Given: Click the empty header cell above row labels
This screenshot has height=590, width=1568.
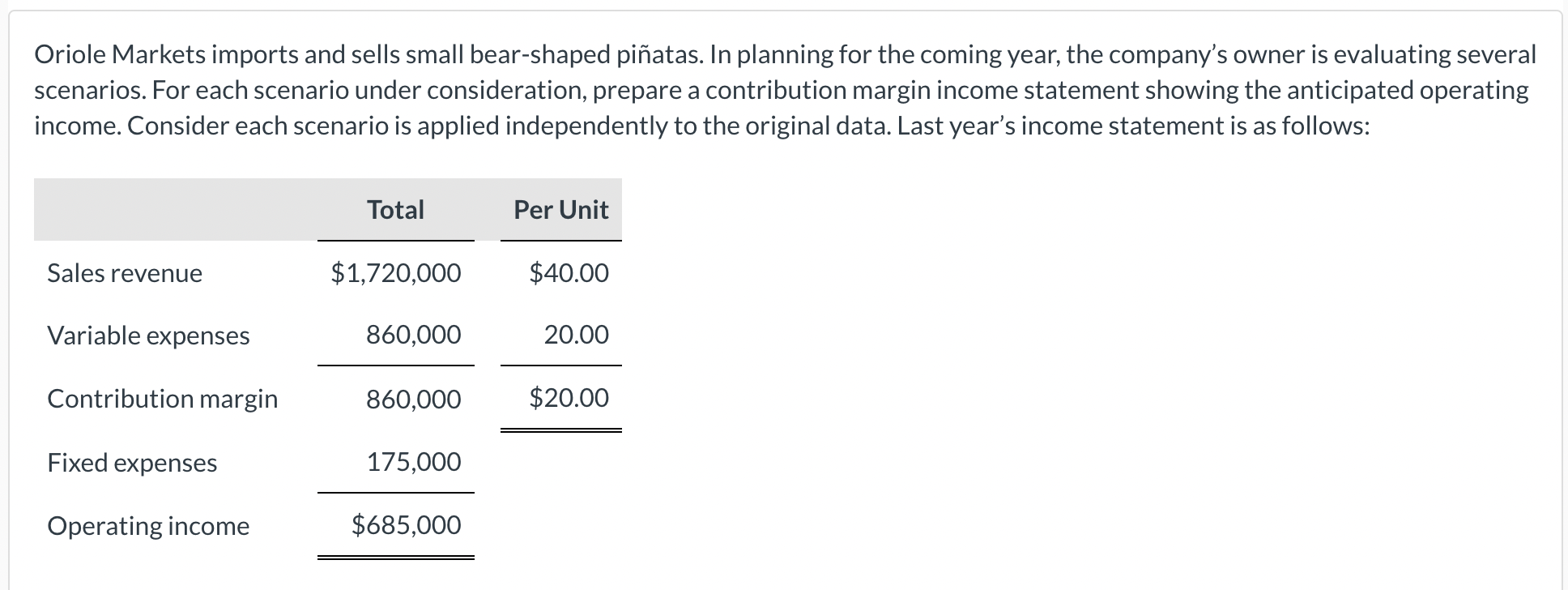Looking at the screenshot, I should pyautogui.click(x=176, y=210).
